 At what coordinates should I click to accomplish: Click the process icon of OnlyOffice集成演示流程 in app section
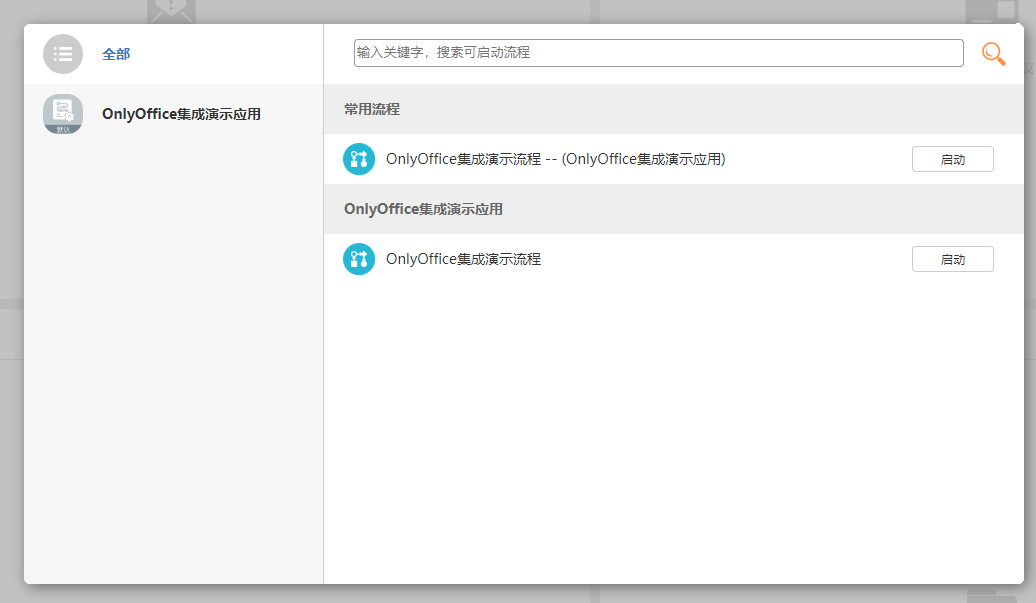pyautogui.click(x=359, y=259)
